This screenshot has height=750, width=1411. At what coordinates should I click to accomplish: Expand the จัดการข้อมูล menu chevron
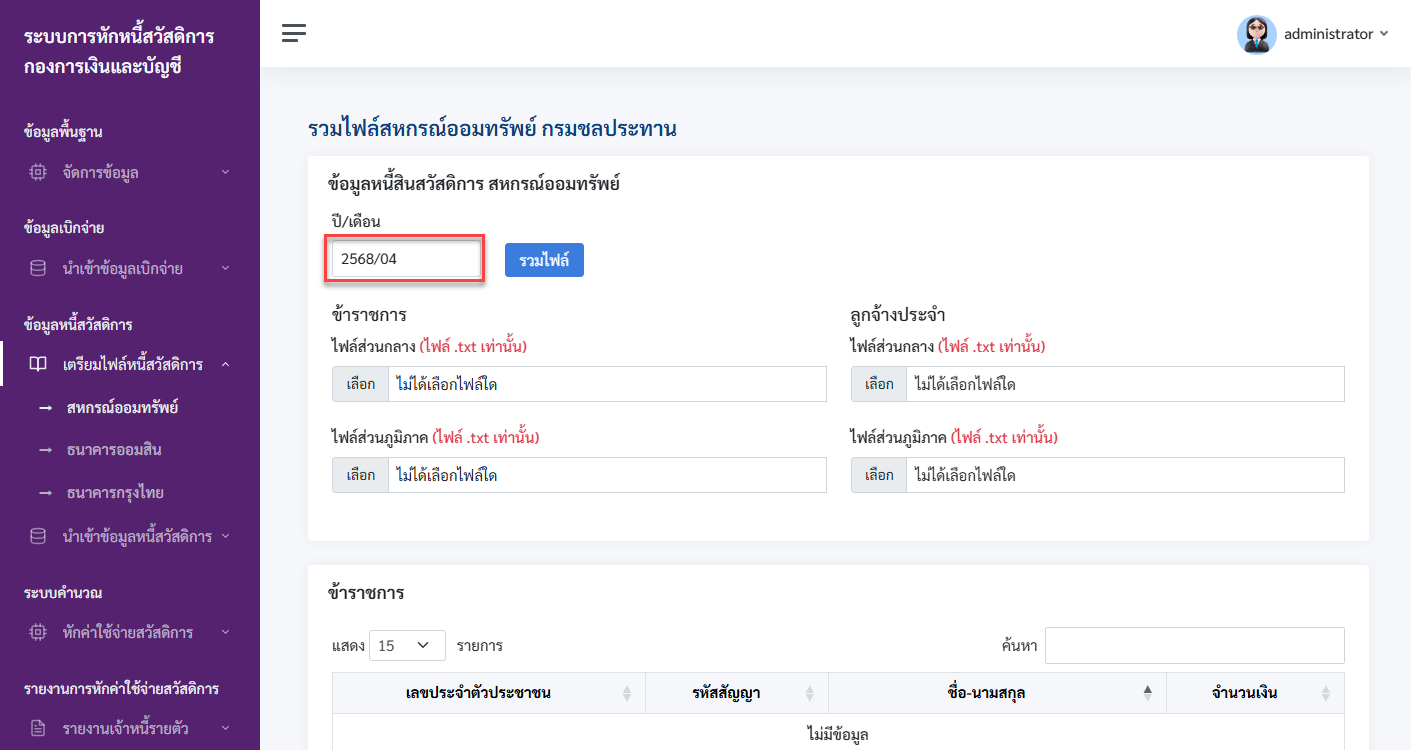(225, 172)
